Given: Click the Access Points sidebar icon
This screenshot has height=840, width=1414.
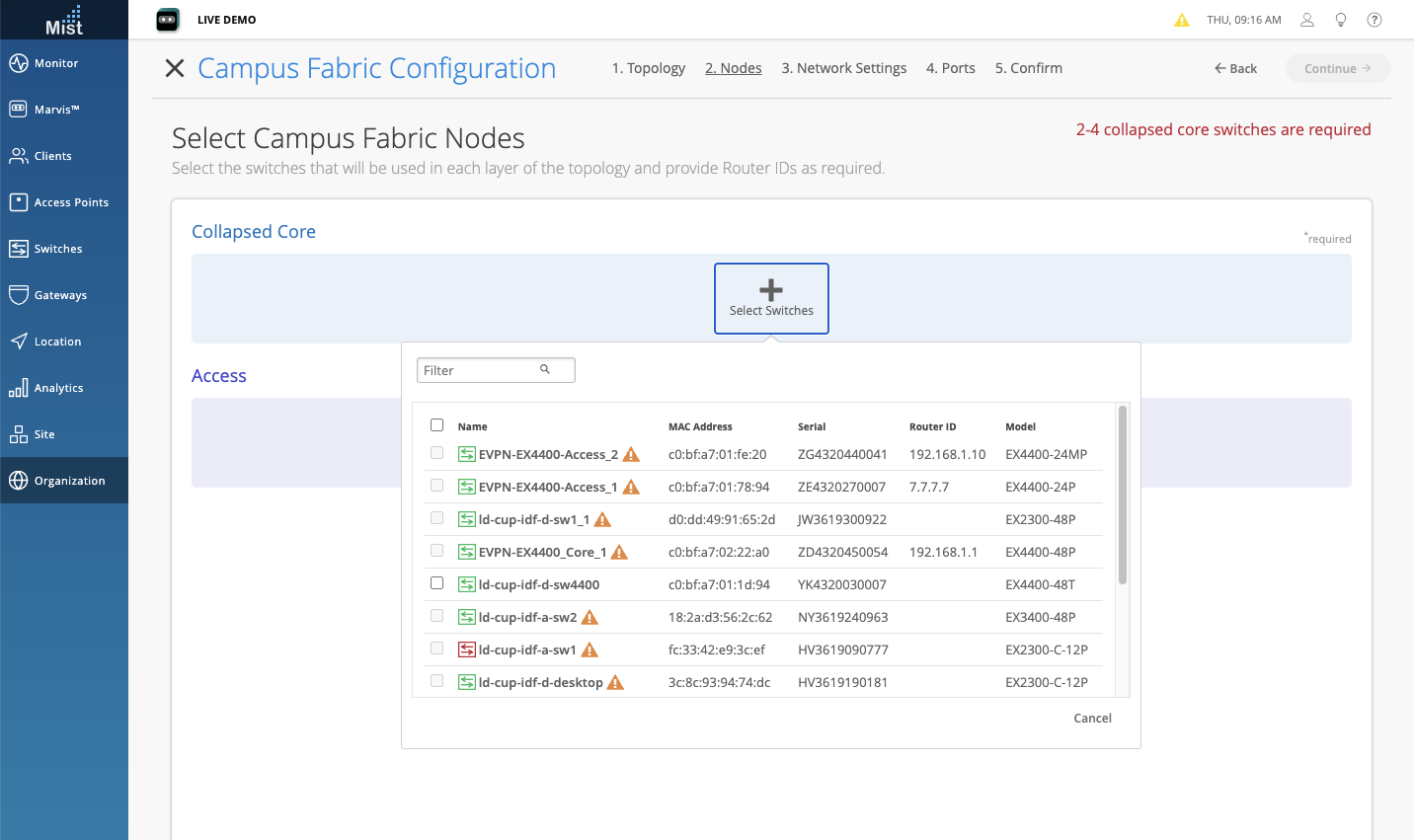Looking at the screenshot, I should pyautogui.click(x=19, y=202).
